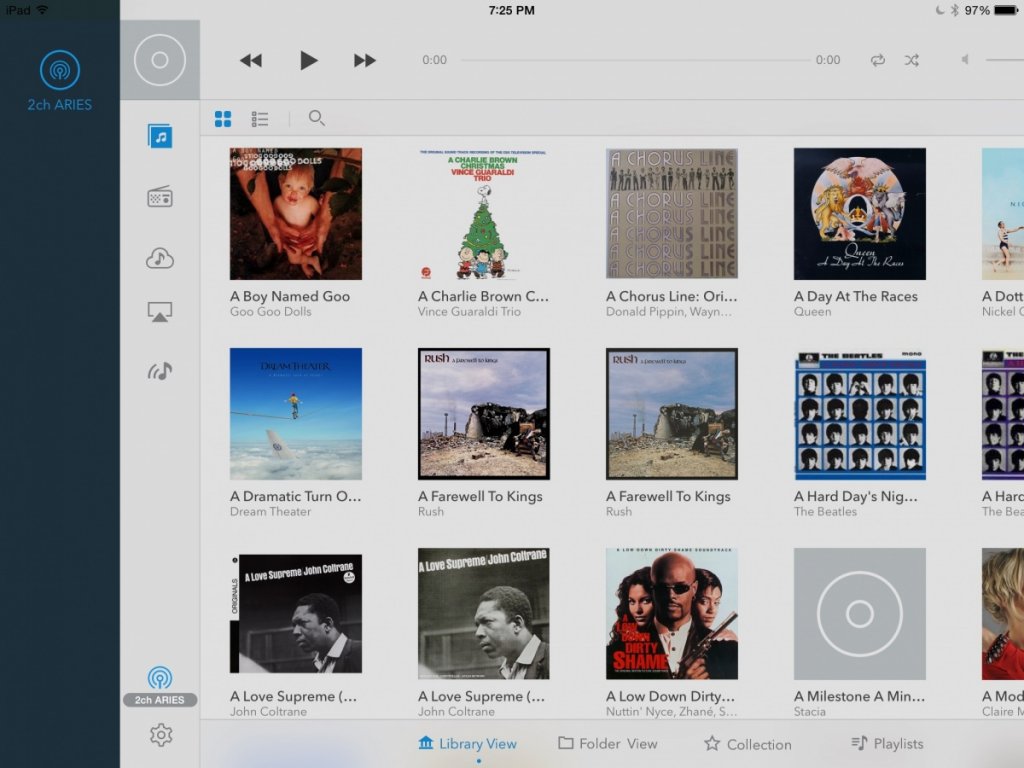The width and height of the screenshot is (1024, 768).
Task: Open the AirPlay source in the sidebar
Action: click(x=160, y=312)
